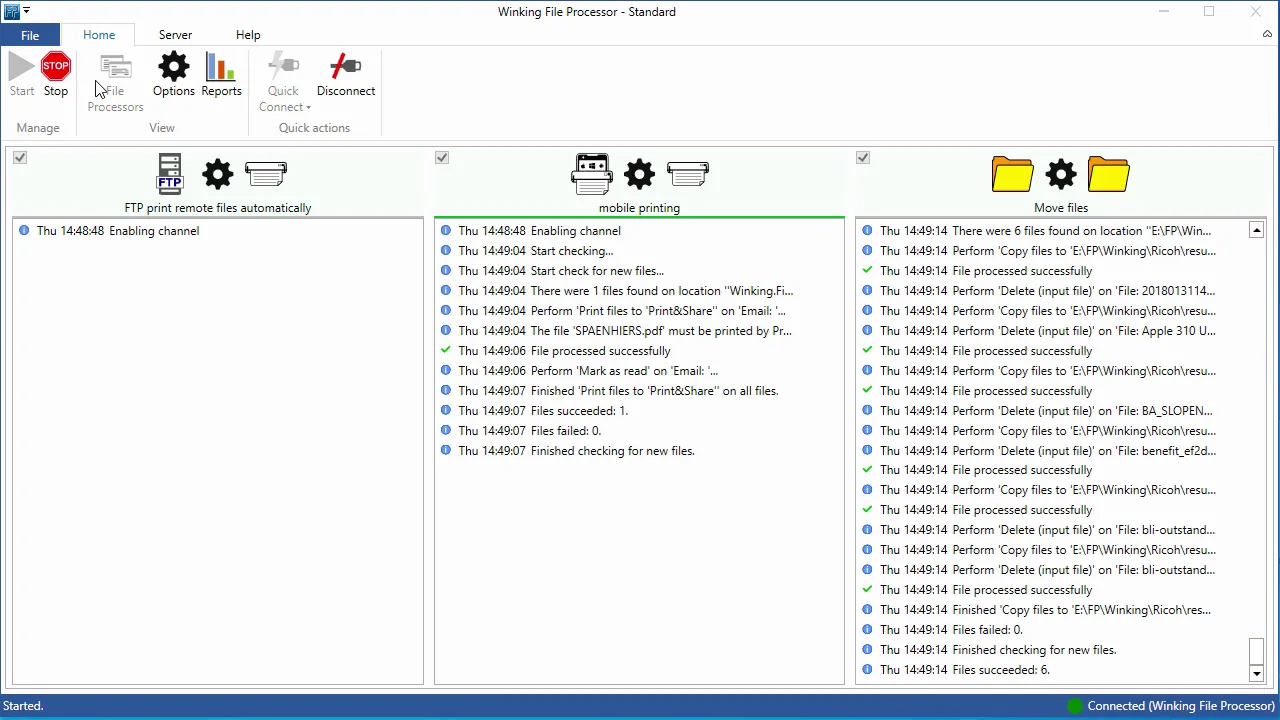Image resolution: width=1280 pixels, height=720 pixels.
Task: Expand the Quick Connect dropdown arrow
Action: tap(308, 108)
